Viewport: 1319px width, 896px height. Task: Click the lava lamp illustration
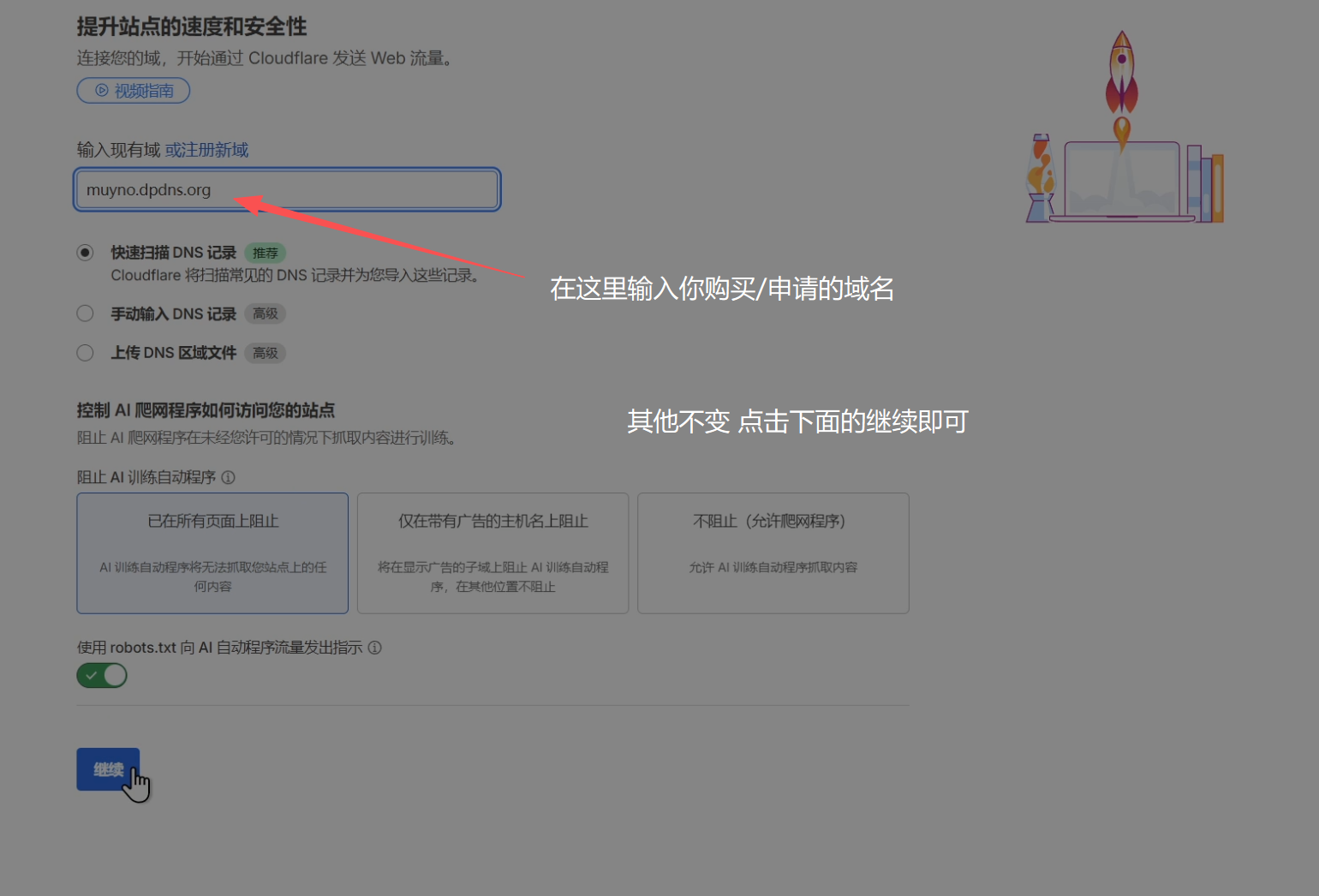1041,178
